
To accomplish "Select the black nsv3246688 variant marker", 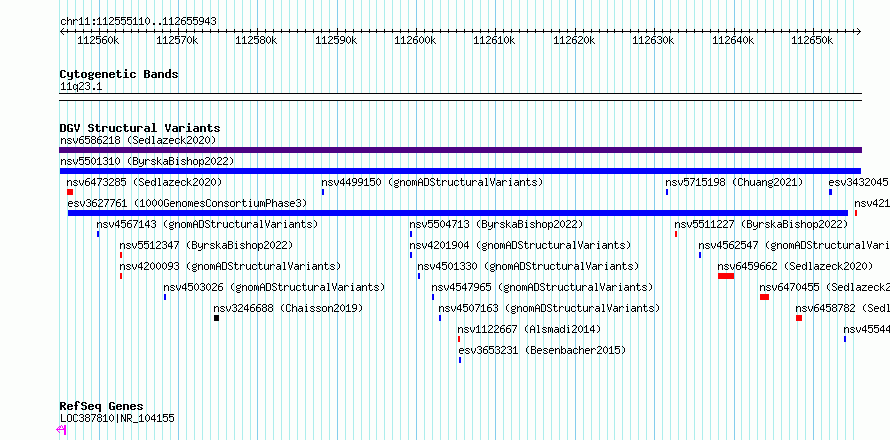I will point(216,318).
